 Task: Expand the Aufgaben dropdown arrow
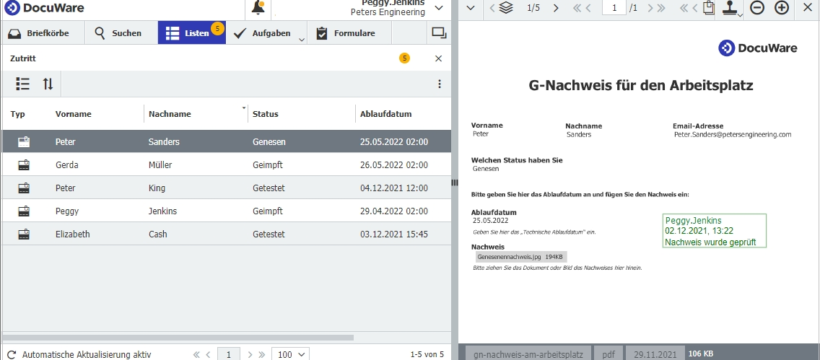click(x=302, y=39)
